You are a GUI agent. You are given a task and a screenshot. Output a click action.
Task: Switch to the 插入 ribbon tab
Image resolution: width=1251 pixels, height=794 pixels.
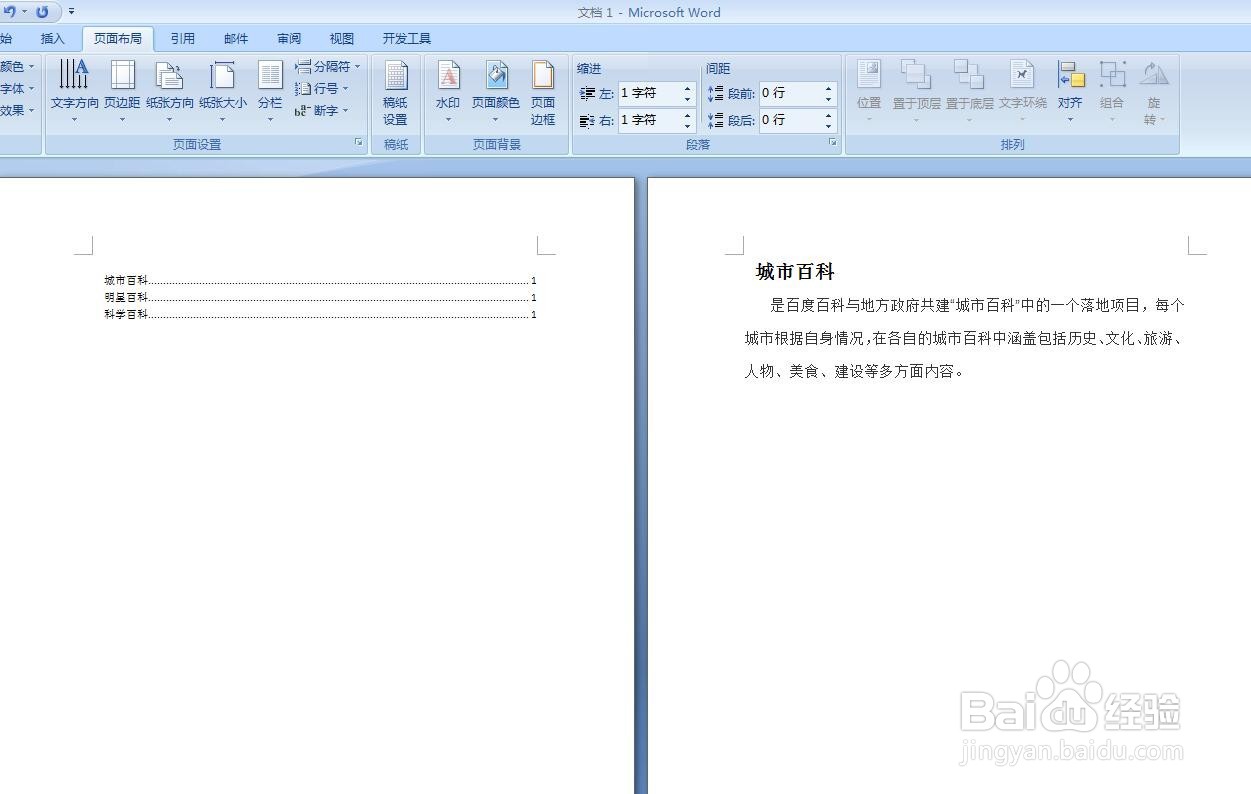coord(52,38)
